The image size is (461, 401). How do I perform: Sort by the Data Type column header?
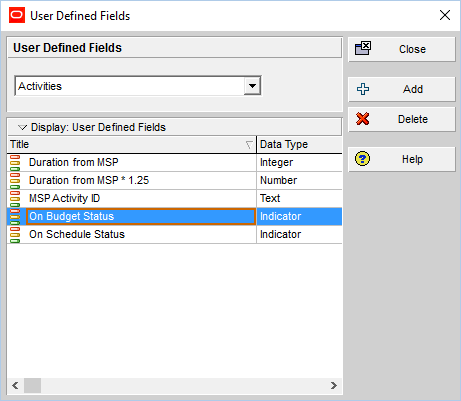pyautogui.click(x=299, y=144)
